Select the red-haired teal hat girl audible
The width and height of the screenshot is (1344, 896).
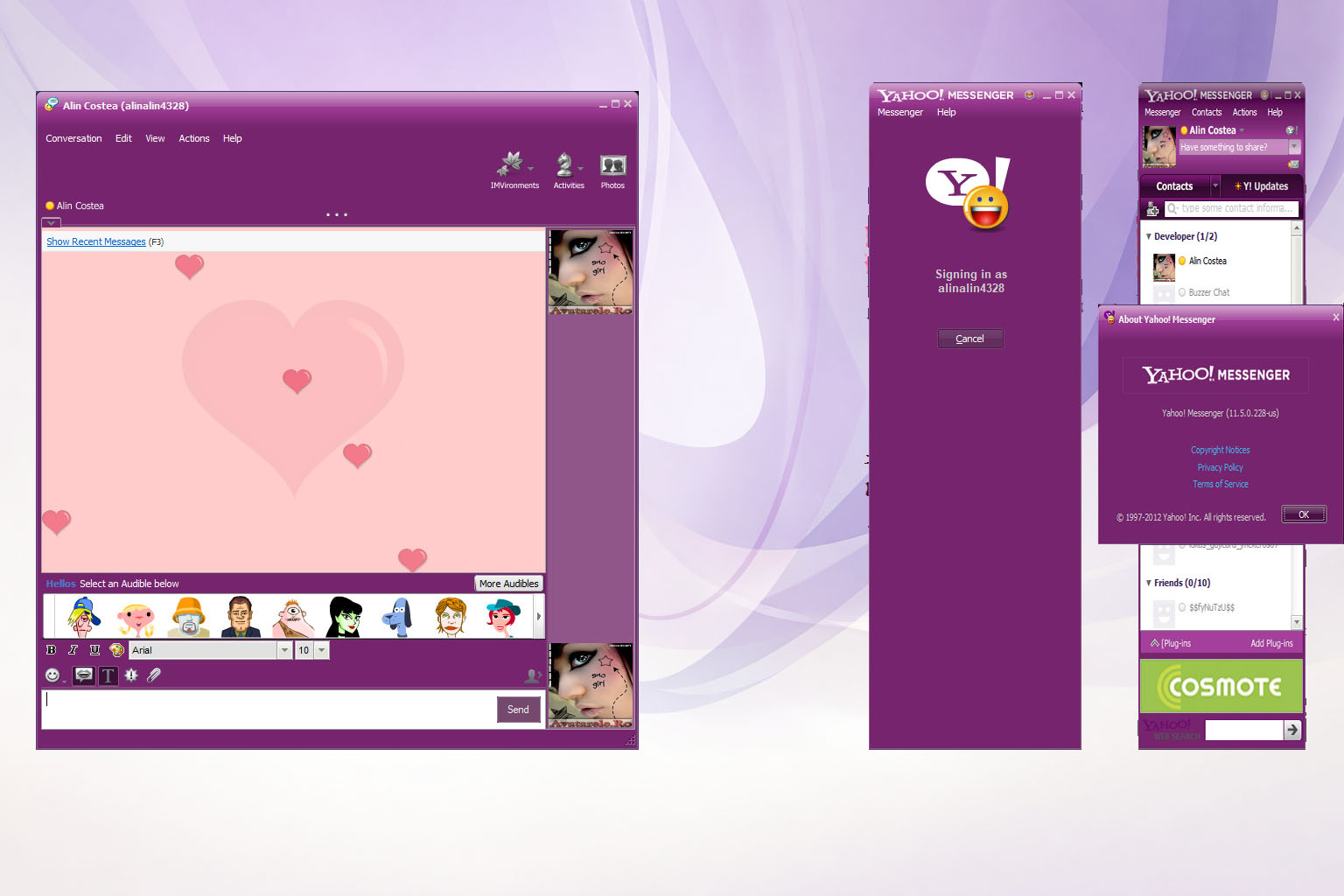point(503,616)
